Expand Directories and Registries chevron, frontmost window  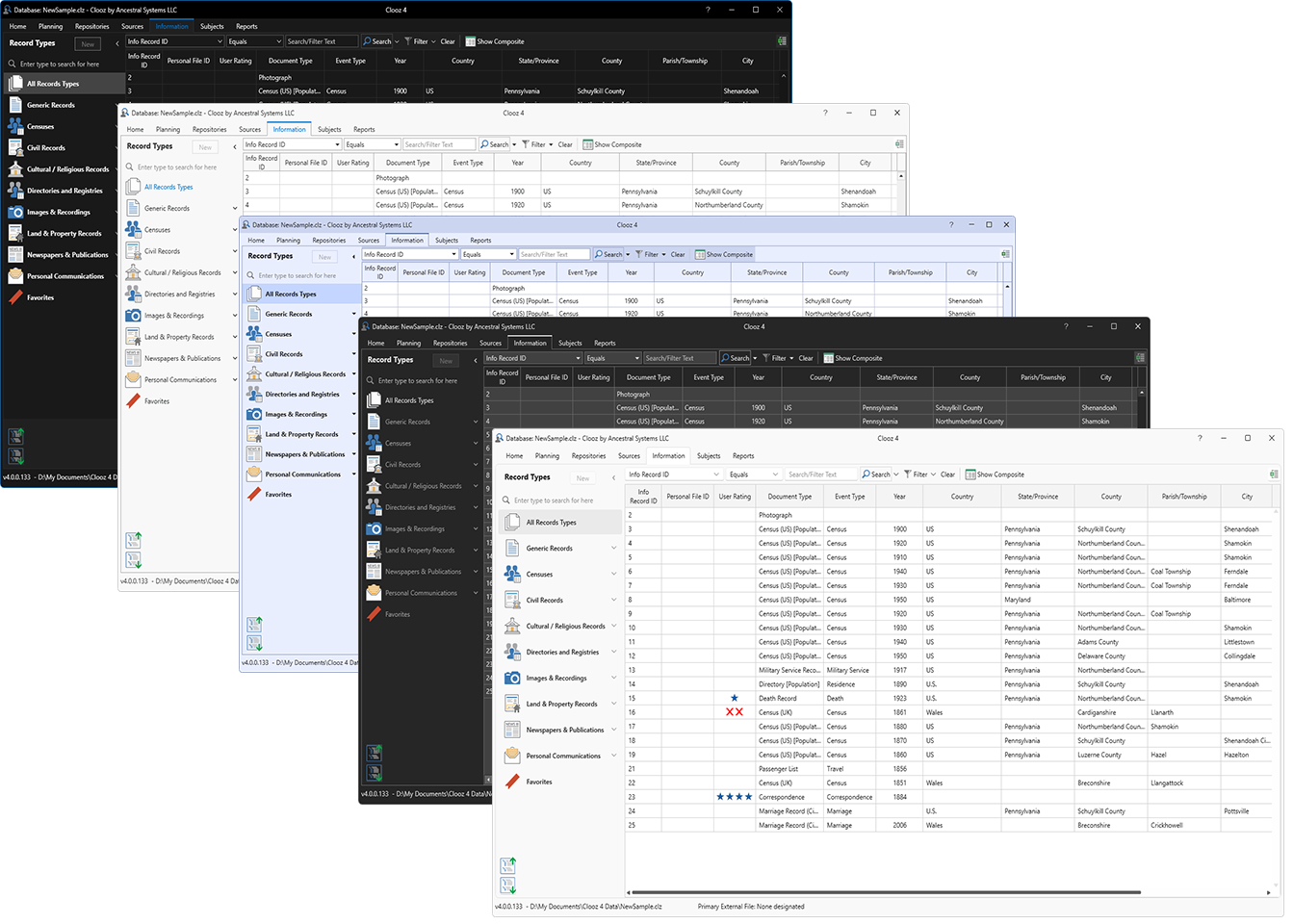click(x=614, y=652)
